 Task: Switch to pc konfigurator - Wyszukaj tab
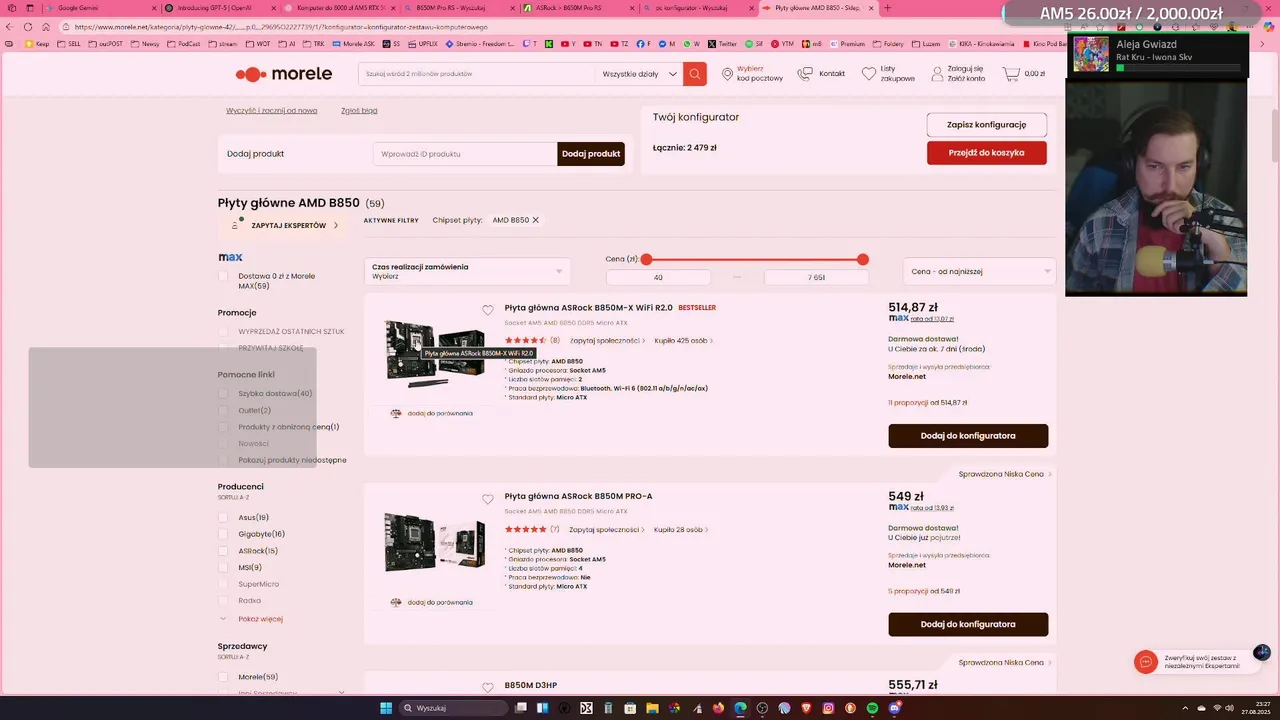pyautogui.click(x=698, y=8)
